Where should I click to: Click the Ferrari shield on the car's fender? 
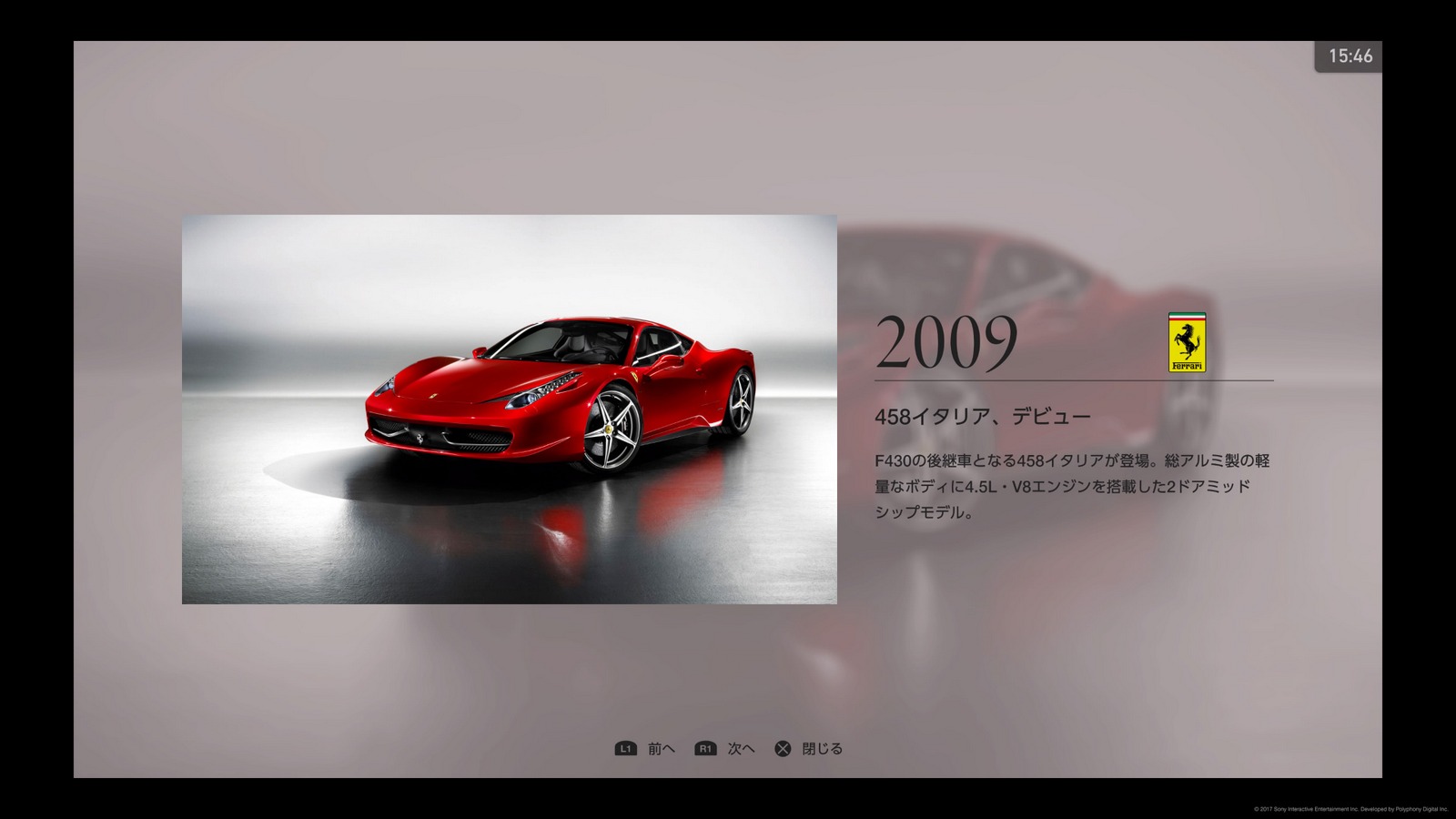630,375
